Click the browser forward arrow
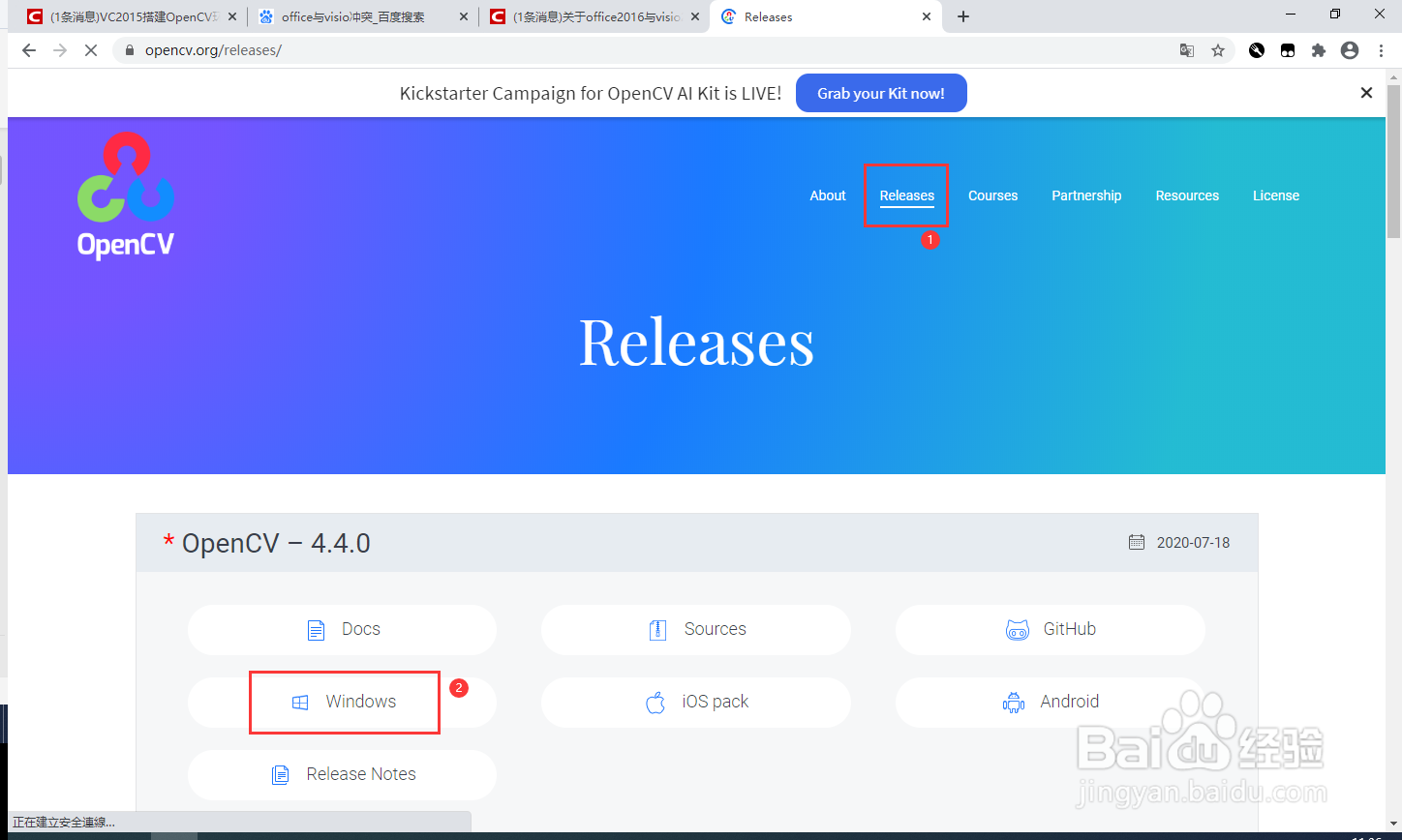Viewport: 1402px width, 840px height. click(x=60, y=50)
